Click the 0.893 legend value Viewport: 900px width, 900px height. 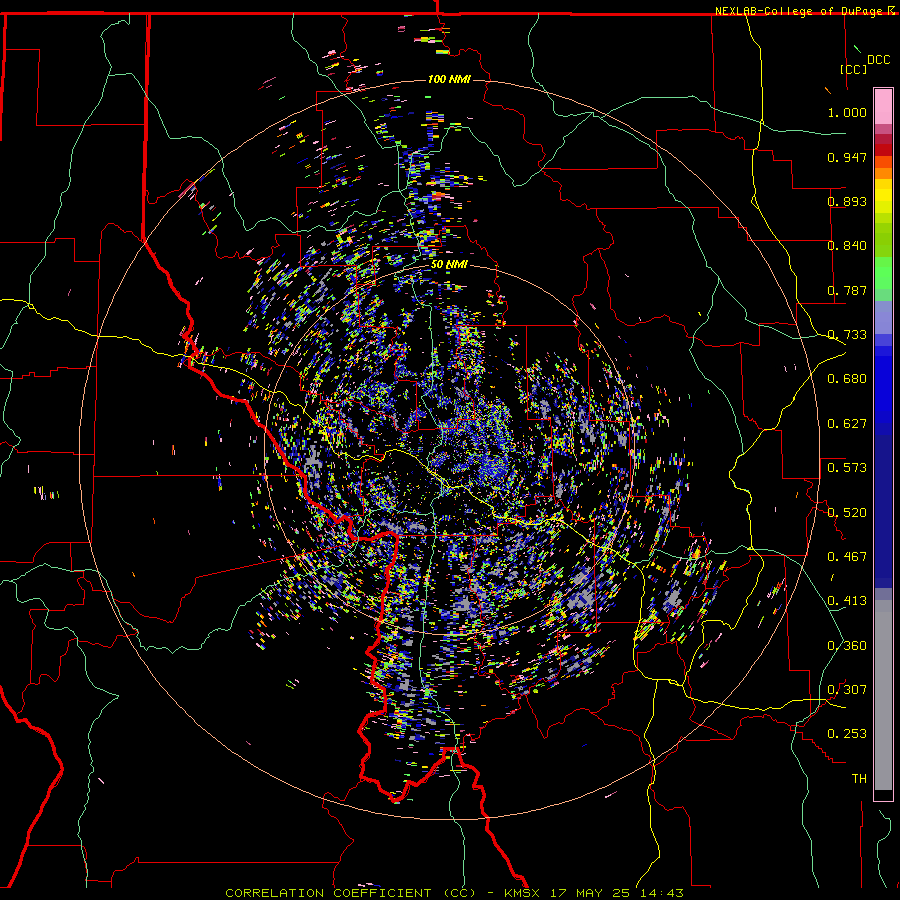(847, 201)
